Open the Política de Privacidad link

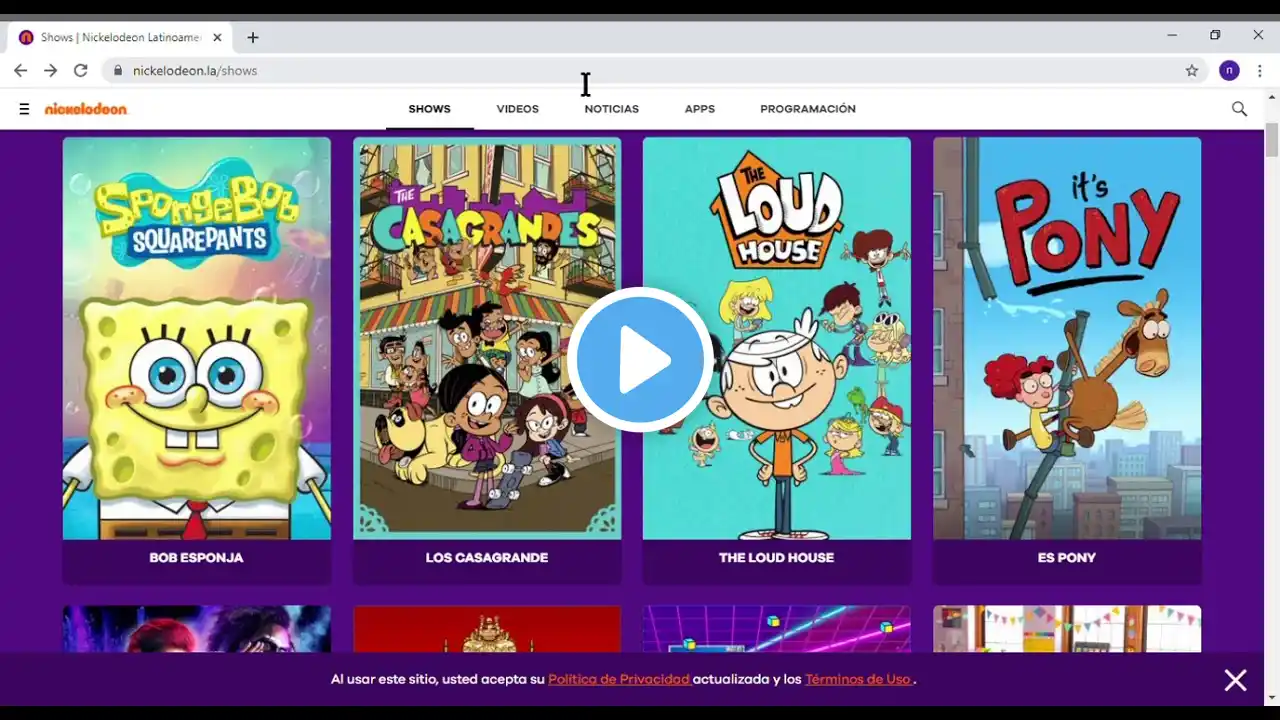[619, 679]
